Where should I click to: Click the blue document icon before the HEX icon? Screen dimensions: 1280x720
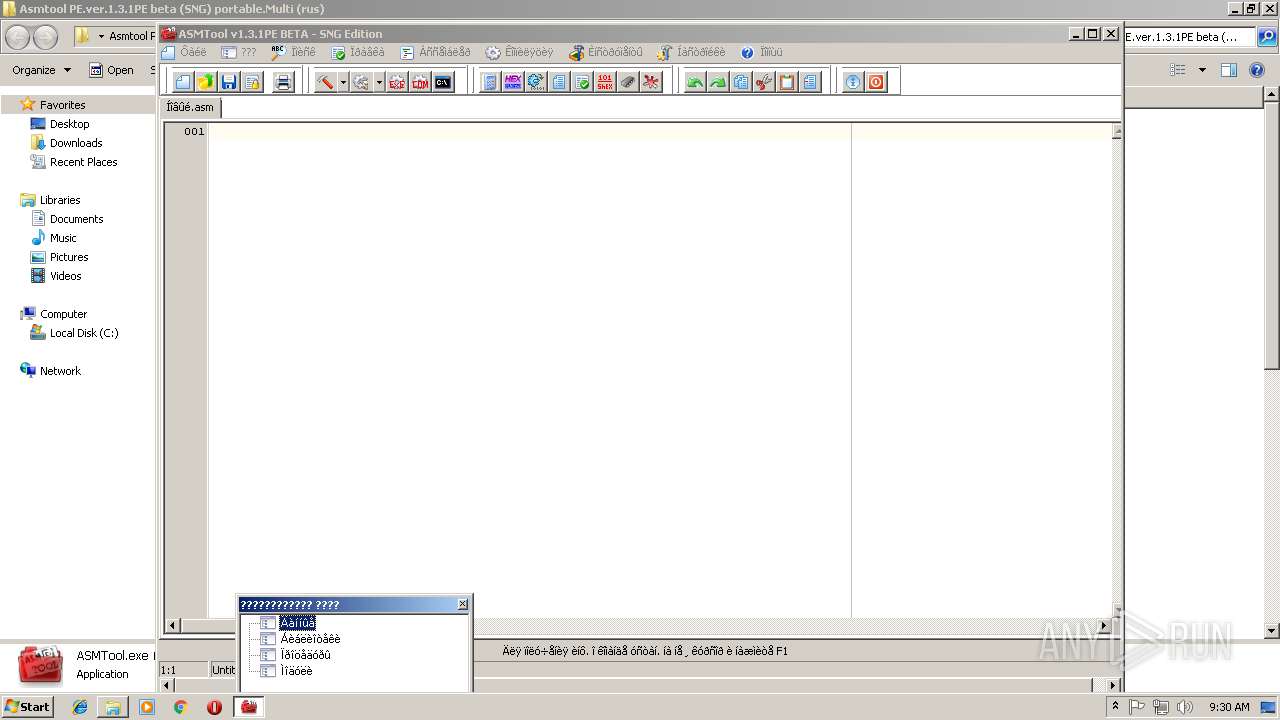(x=490, y=82)
